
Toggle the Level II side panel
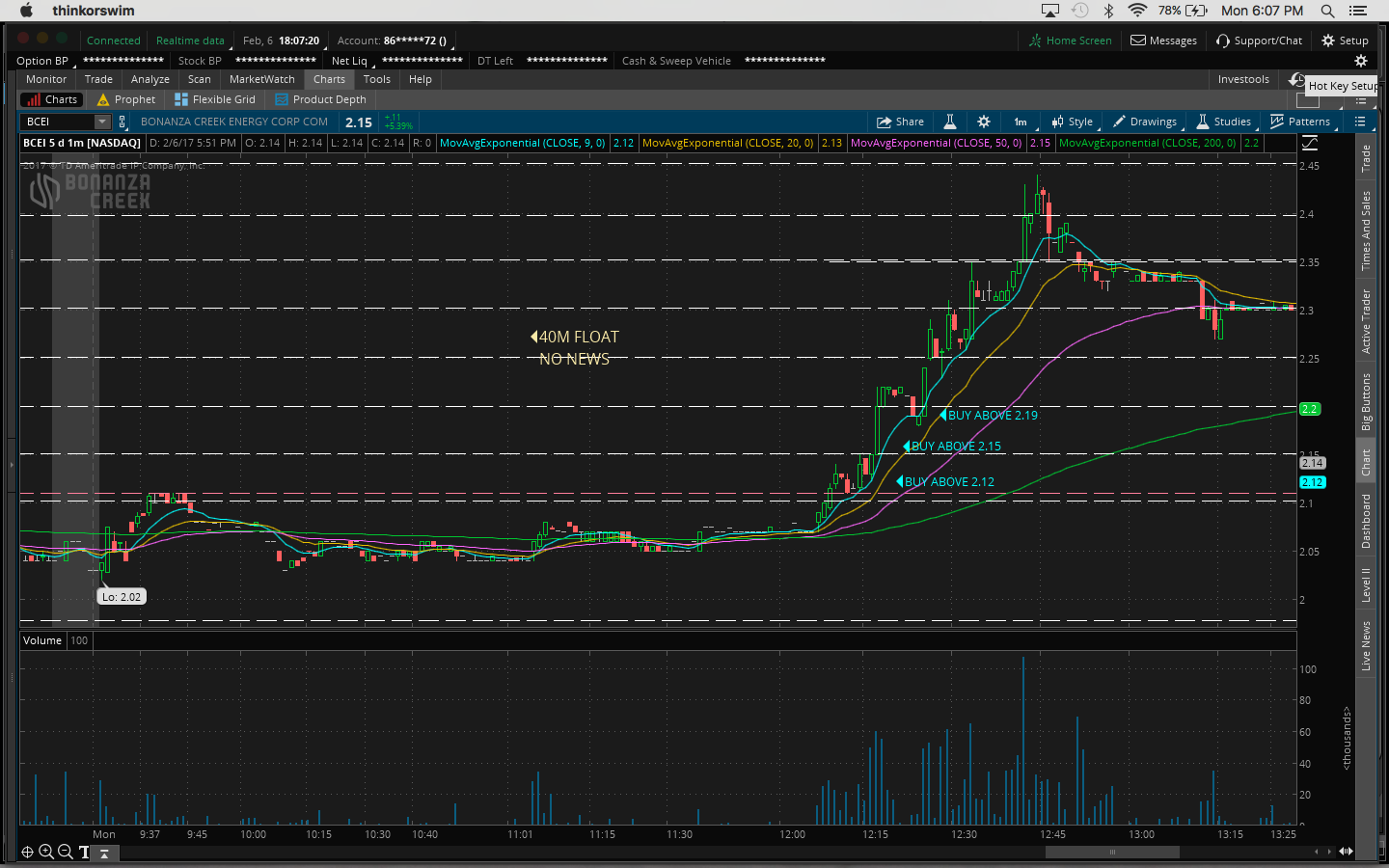click(1366, 585)
